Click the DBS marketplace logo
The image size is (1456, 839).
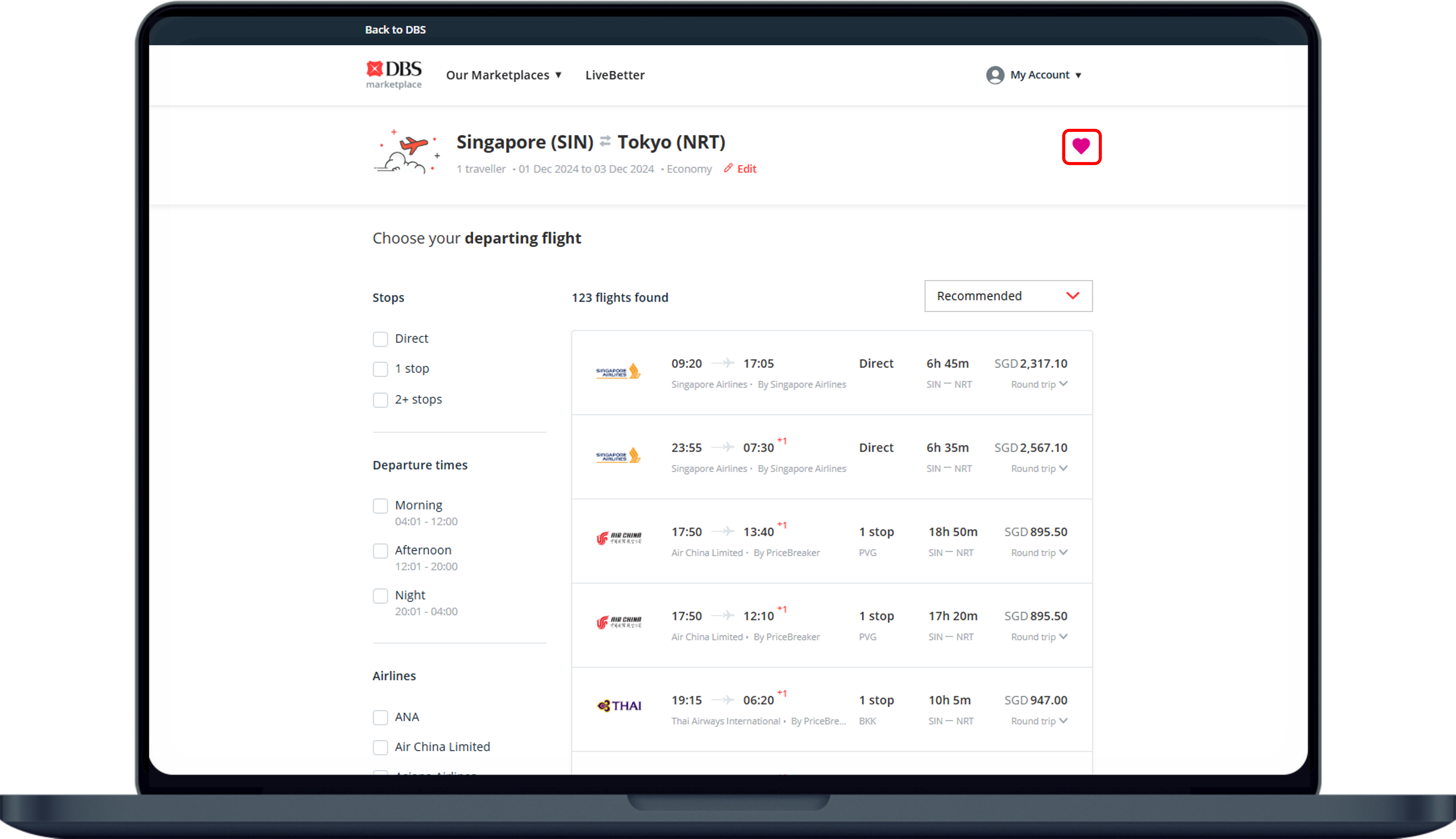click(x=394, y=75)
